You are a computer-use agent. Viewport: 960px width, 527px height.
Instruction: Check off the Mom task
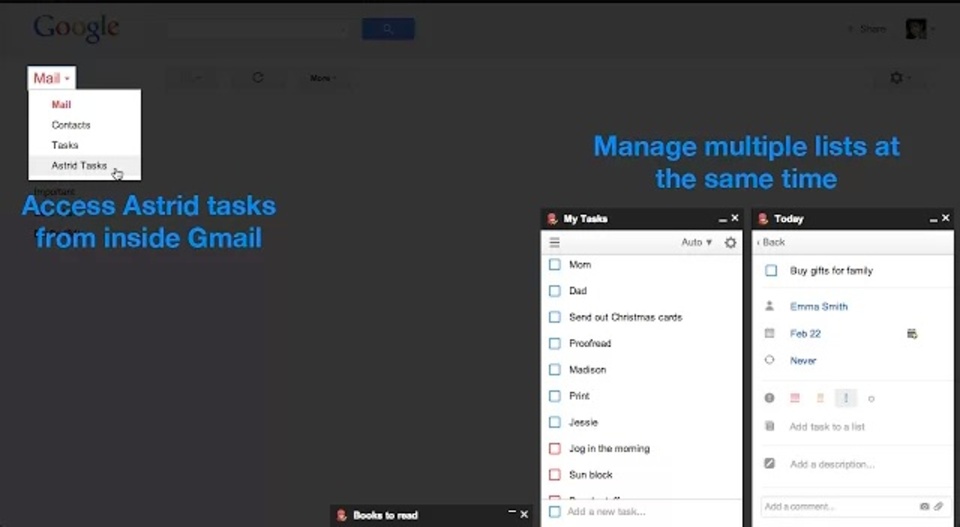tap(555, 264)
